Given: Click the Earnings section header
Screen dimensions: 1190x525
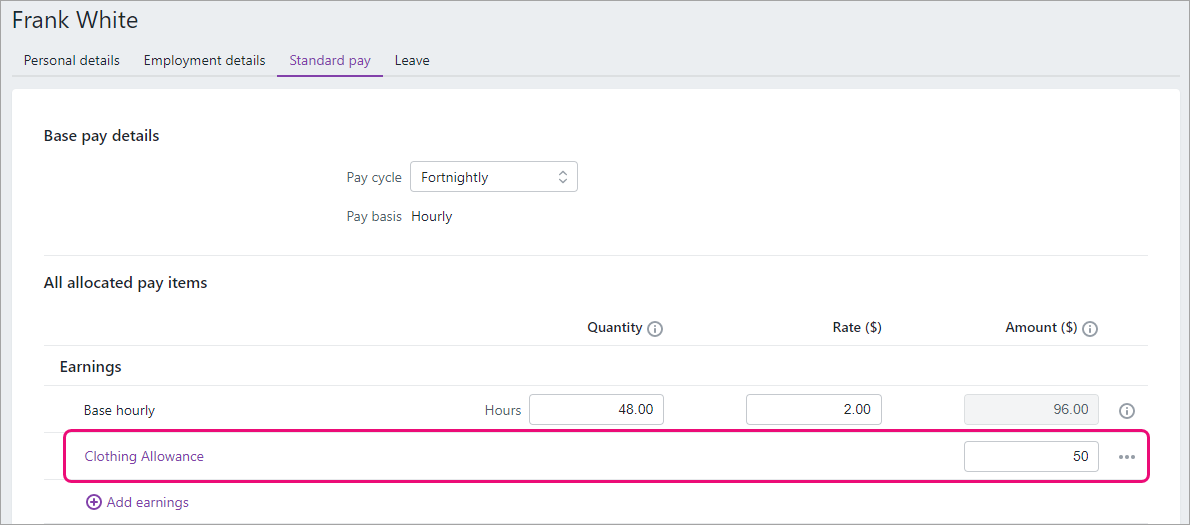Looking at the screenshot, I should coord(91,367).
